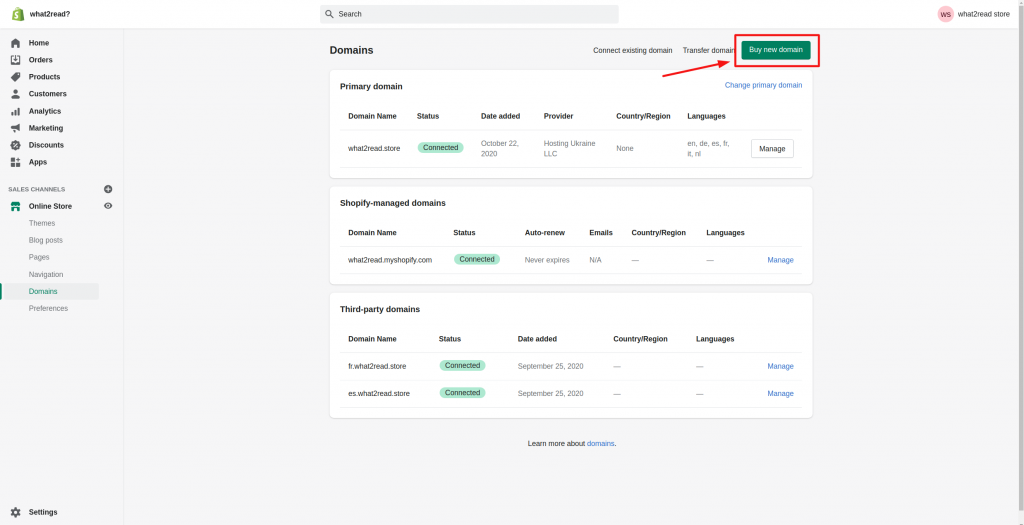Screen dimensions: 1024x525
Task: Manage the fr.what2read.store domain
Action: click(x=780, y=366)
